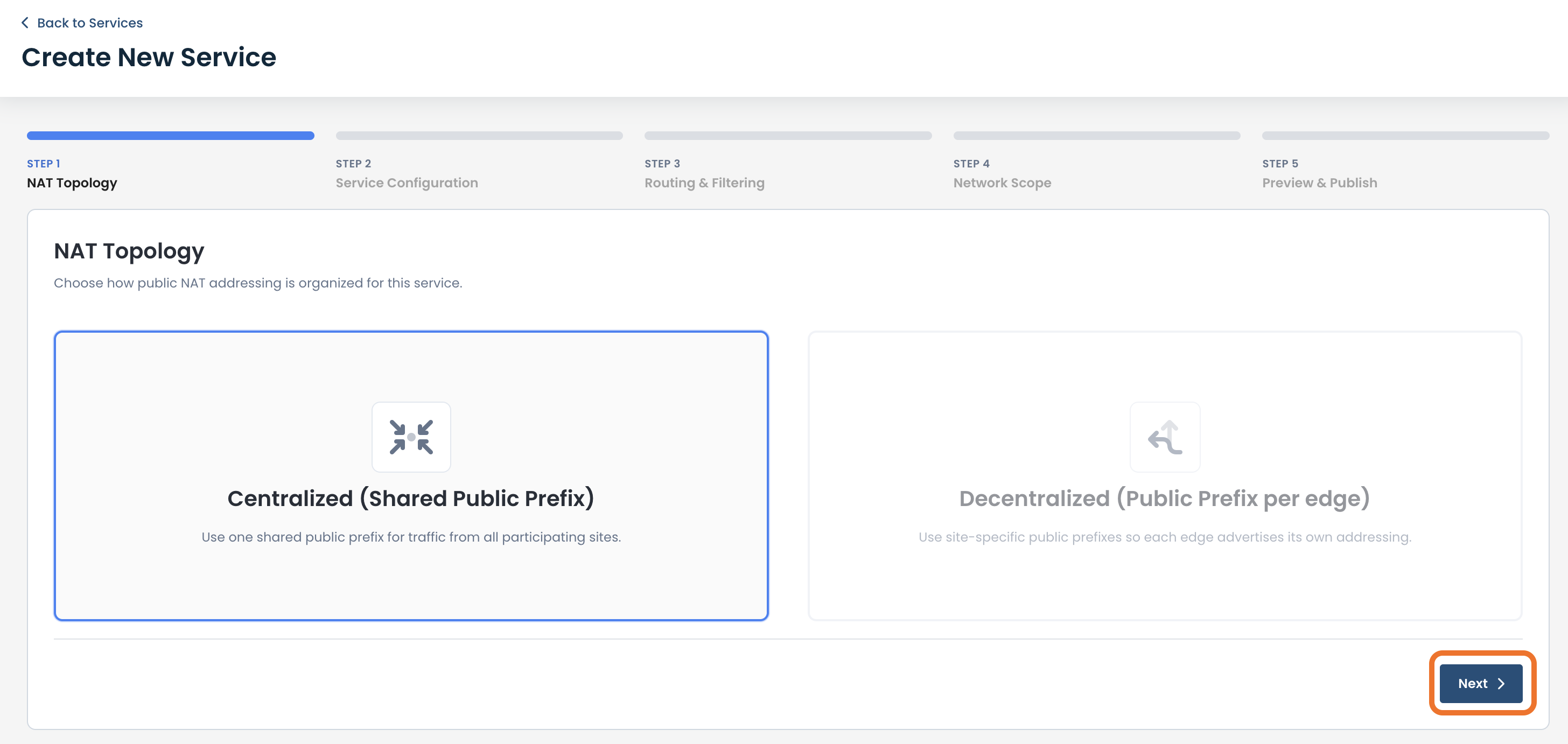Open Step 2 Service Configuration tab
The image size is (1568, 744).
coord(479,160)
